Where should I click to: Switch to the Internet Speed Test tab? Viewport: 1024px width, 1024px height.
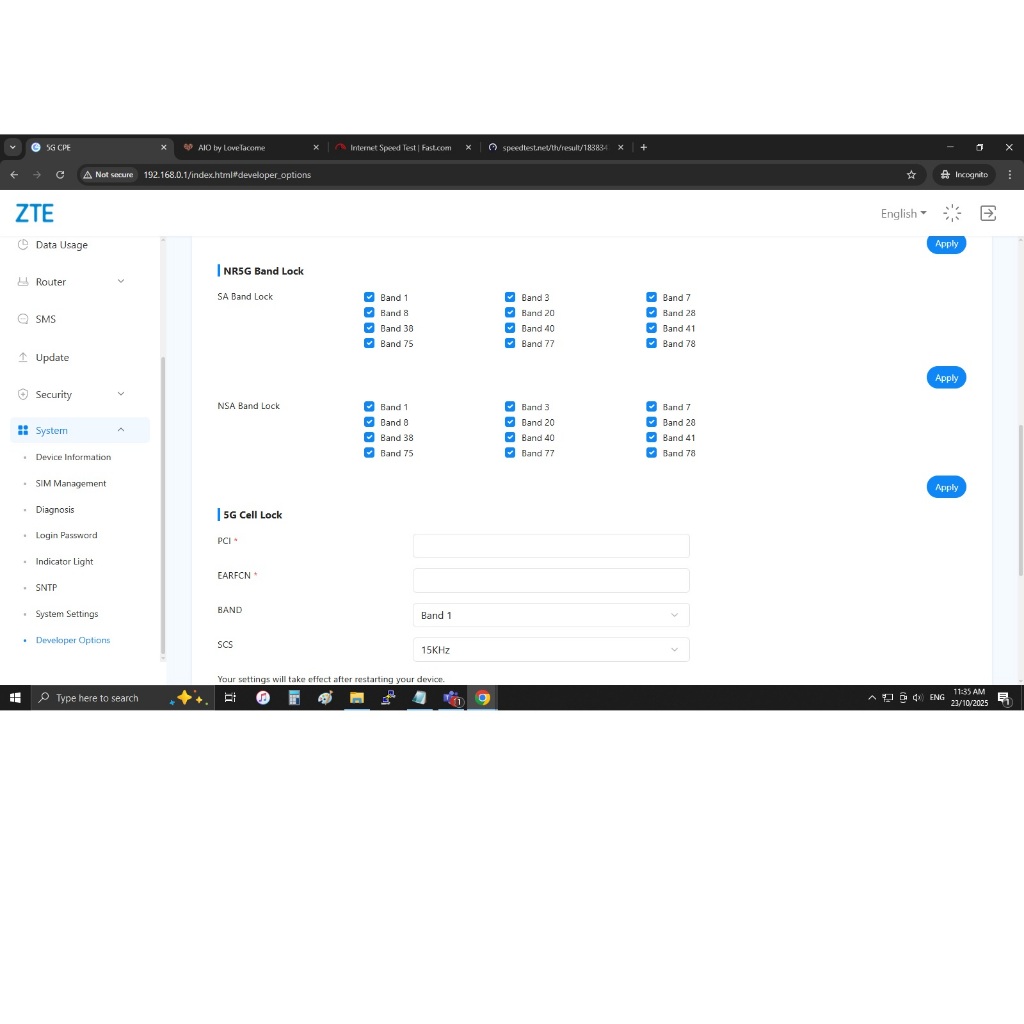[x=400, y=147]
